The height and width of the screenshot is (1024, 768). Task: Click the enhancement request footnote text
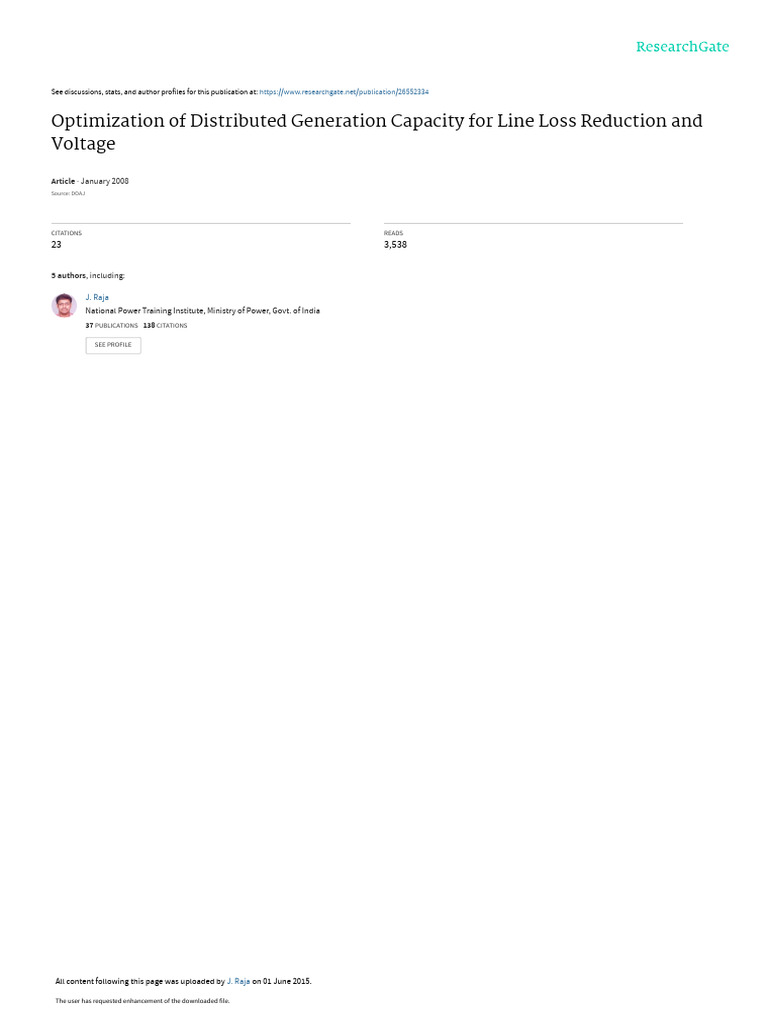tap(142, 1000)
